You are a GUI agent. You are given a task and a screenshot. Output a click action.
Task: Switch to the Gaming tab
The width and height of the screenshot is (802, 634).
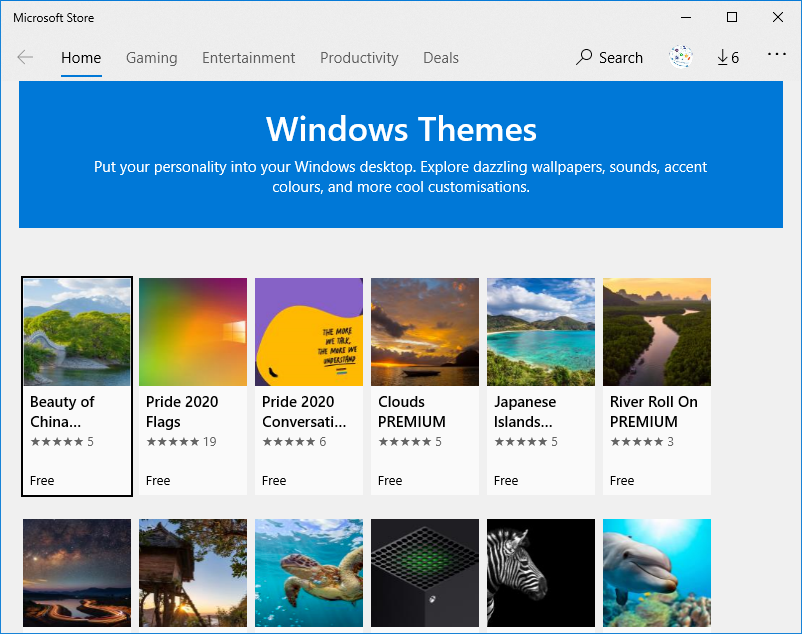click(151, 58)
